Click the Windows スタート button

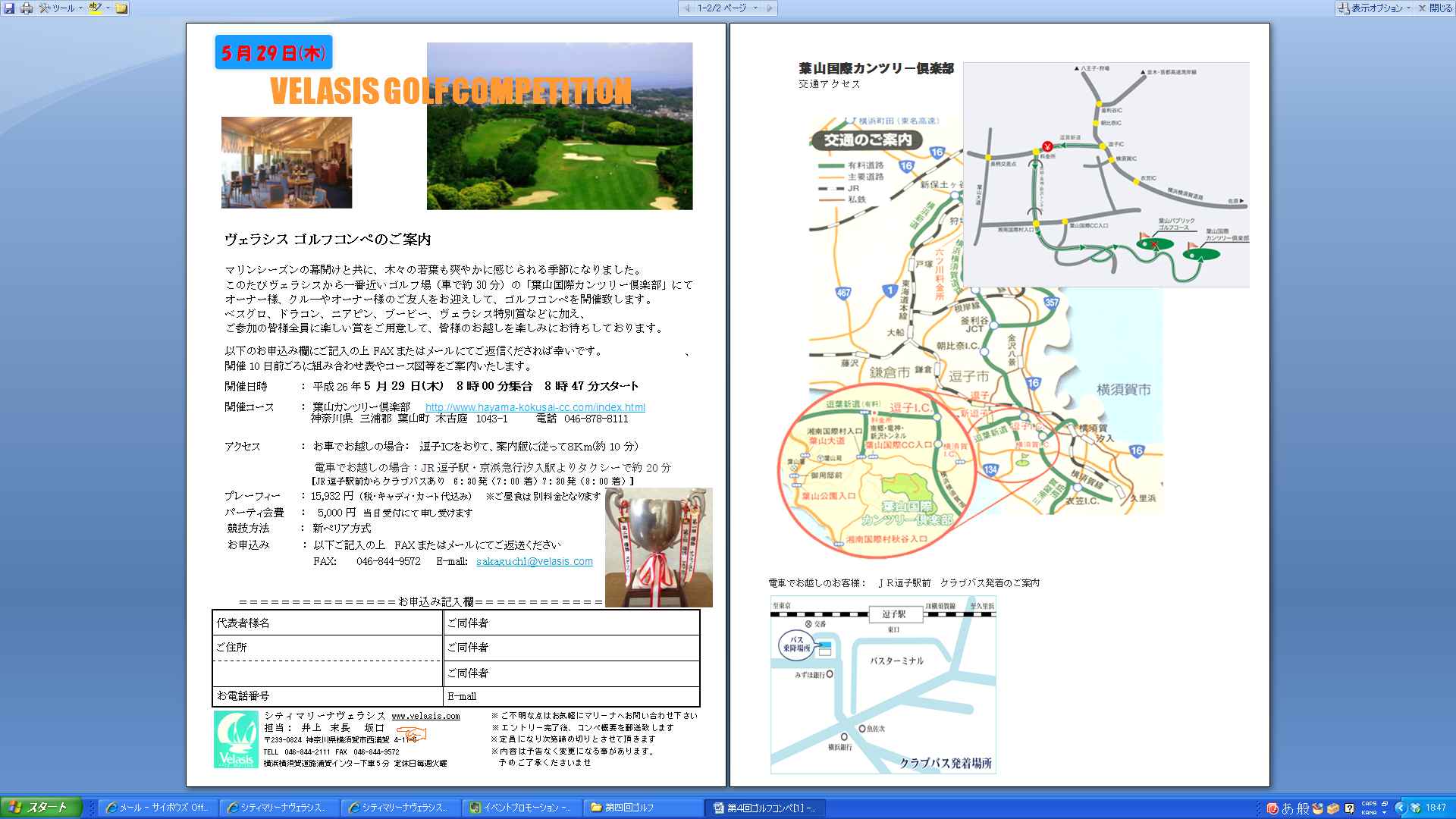41,808
